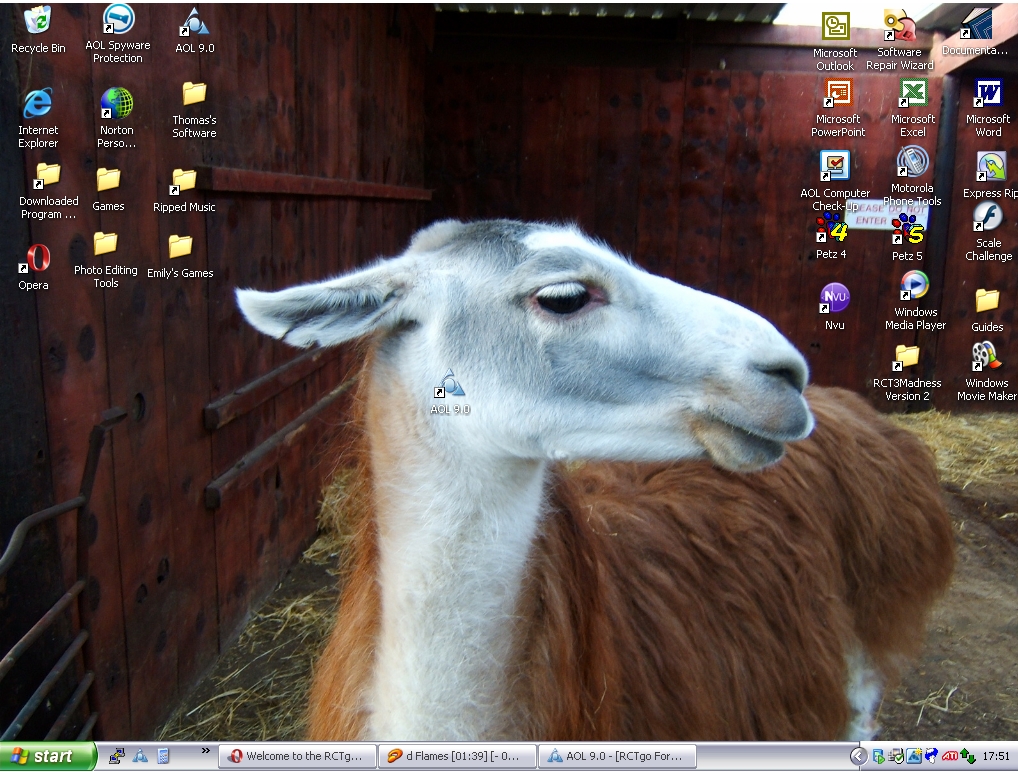The height and width of the screenshot is (772, 1018).
Task: Select the Petz 5 shortcut
Action: 907,230
